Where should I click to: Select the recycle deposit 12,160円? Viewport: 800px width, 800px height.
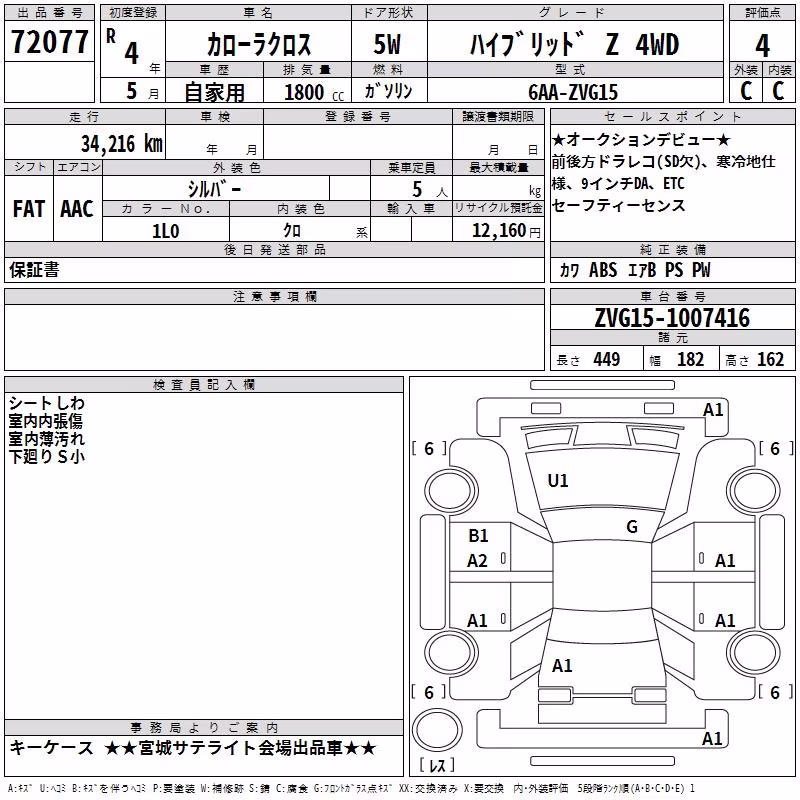pyautogui.click(x=506, y=231)
